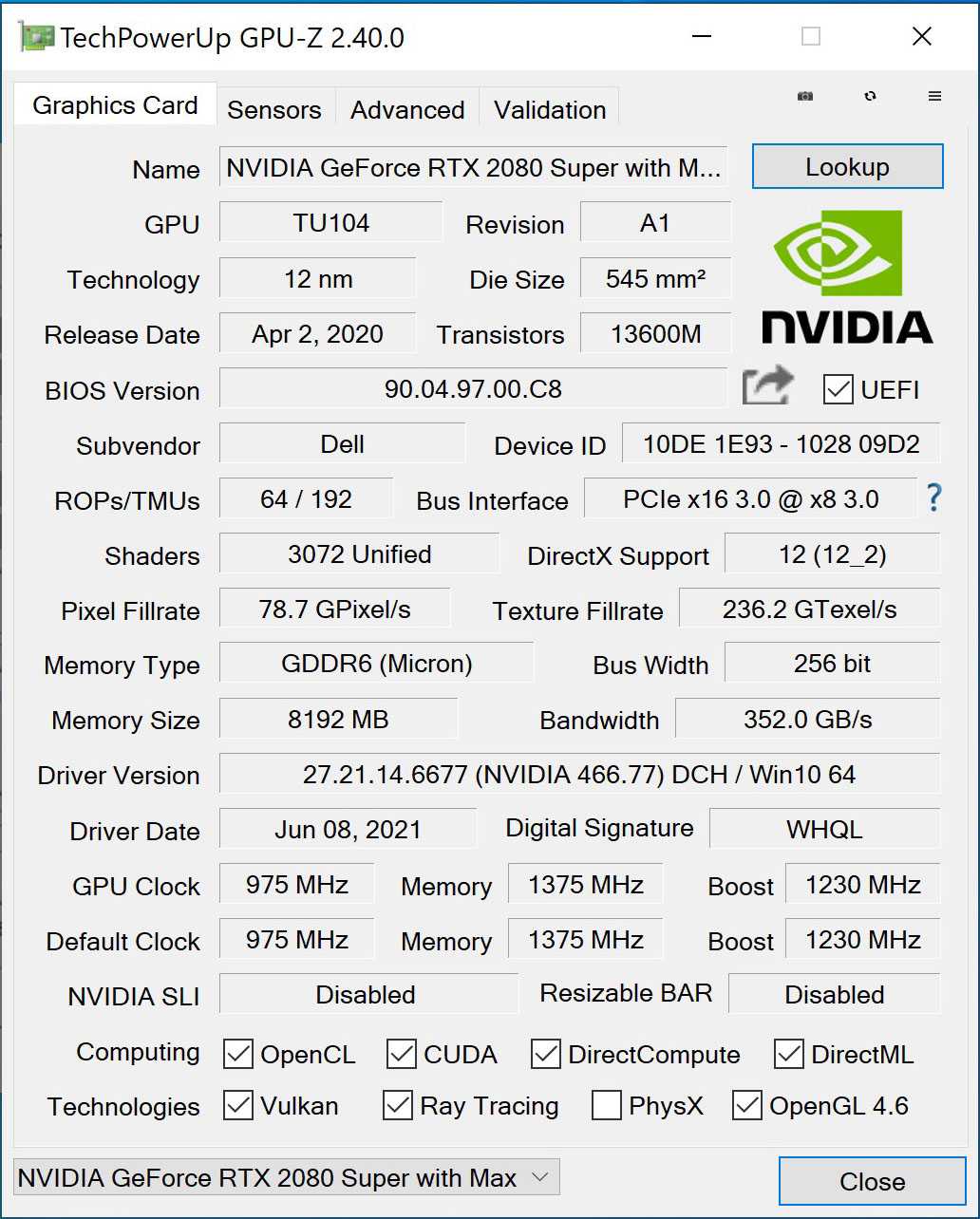Enable the PhysX checkbox
This screenshot has width=980, height=1219.
point(607,1106)
